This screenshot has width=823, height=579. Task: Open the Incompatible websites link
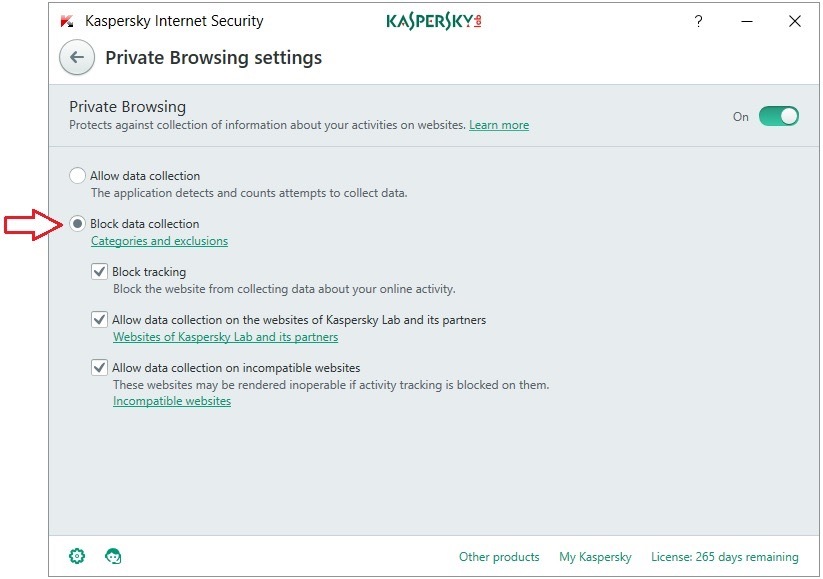[172, 401]
